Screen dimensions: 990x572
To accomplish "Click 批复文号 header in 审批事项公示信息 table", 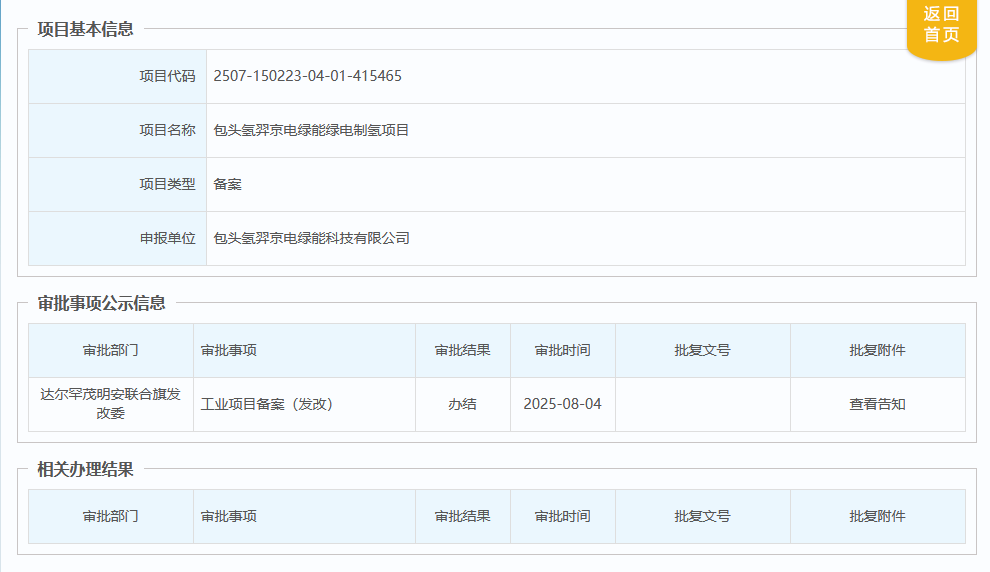I will coord(702,350).
